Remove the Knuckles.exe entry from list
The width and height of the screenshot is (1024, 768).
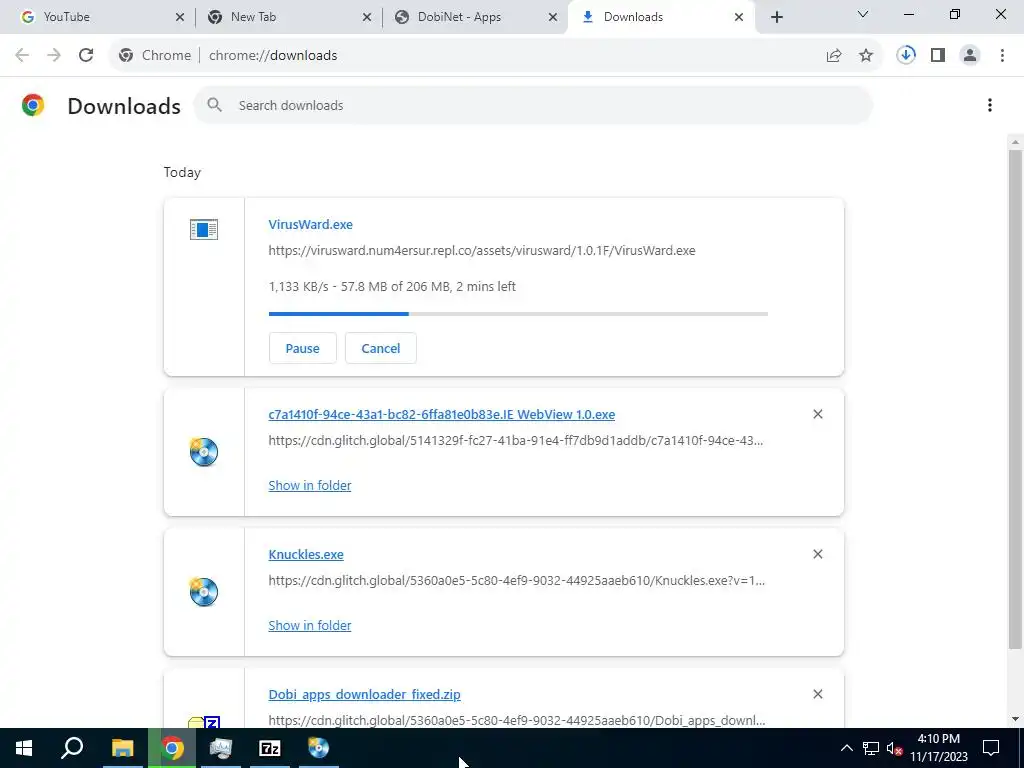pyautogui.click(x=818, y=554)
